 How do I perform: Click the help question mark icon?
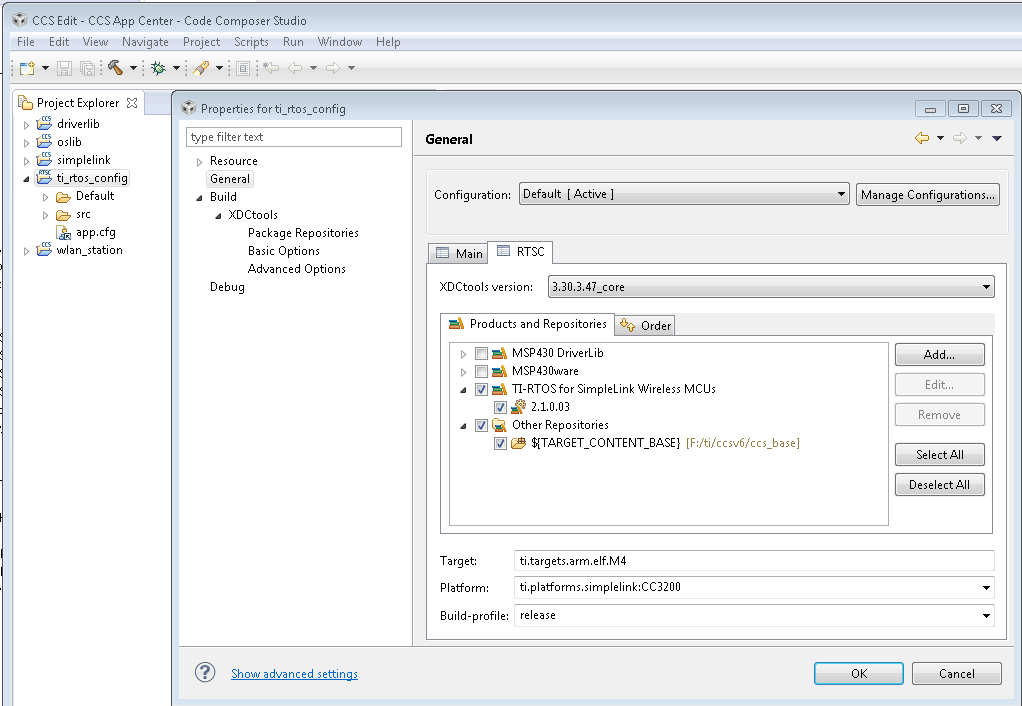coord(206,673)
